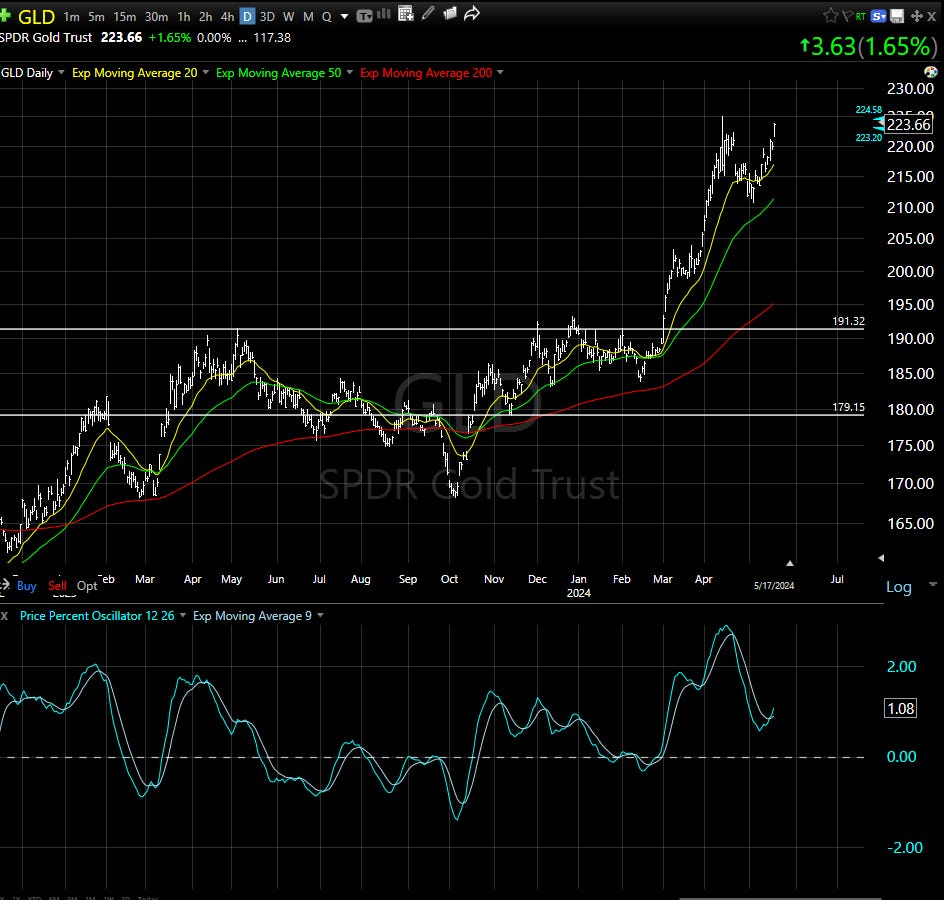Click the 191.32 horizontal line label
This screenshot has width=944, height=900.
coord(848,321)
